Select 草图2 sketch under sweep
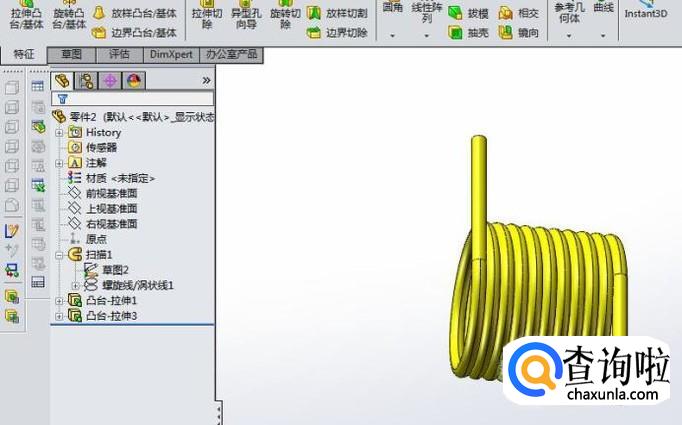The height and width of the screenshot is (425, 682). (x=107, y=270)
